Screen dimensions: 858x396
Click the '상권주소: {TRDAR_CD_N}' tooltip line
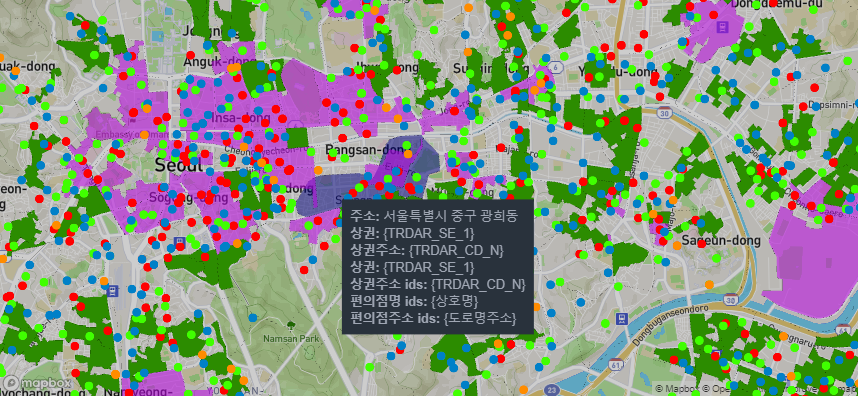426,251
